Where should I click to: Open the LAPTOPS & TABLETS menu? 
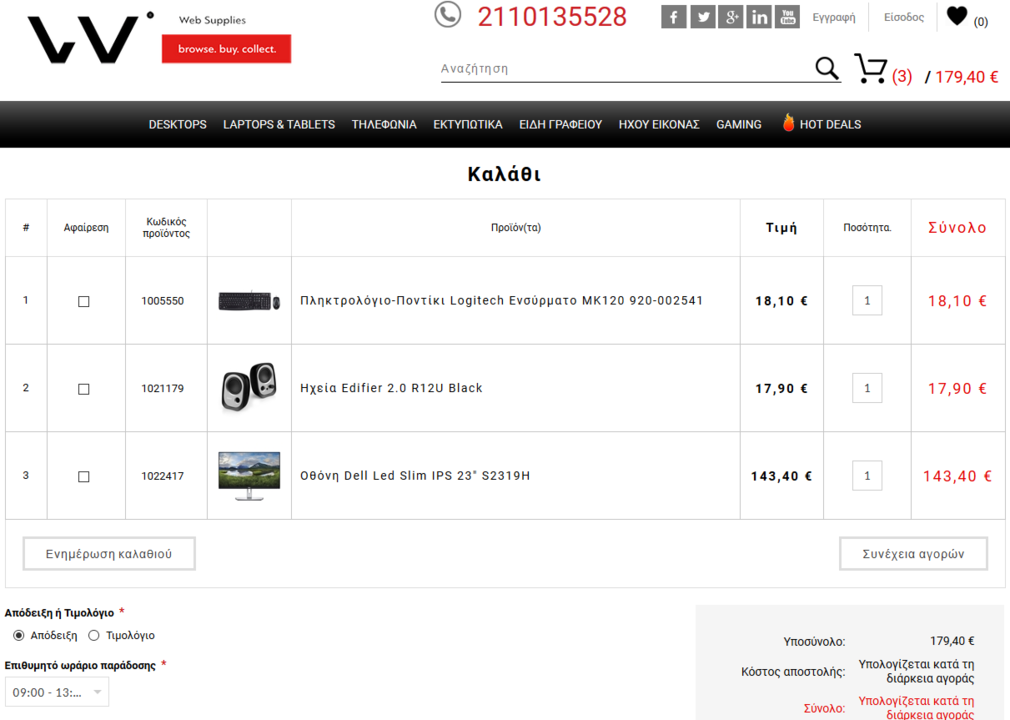click(279, 124)
